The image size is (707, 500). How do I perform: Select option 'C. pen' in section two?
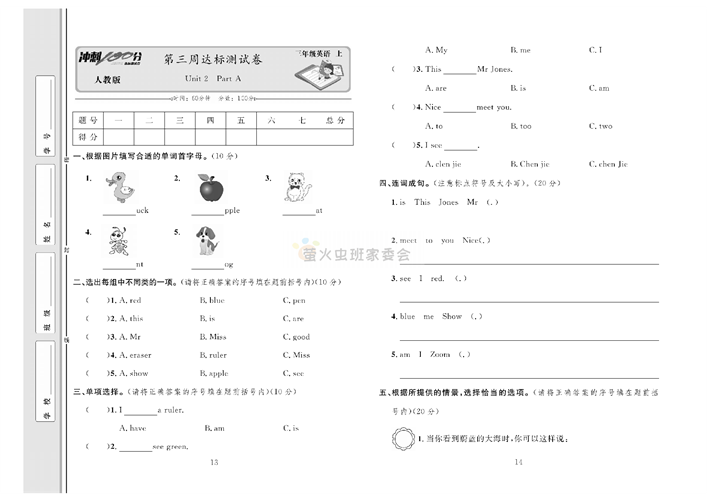click(294, 300)
